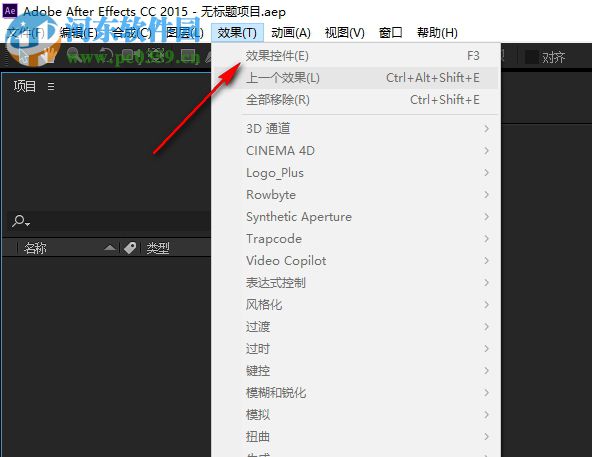Expand the Video Copilot submenu
The width and height of the screenshot is (592, 457).
click(356, 261)
